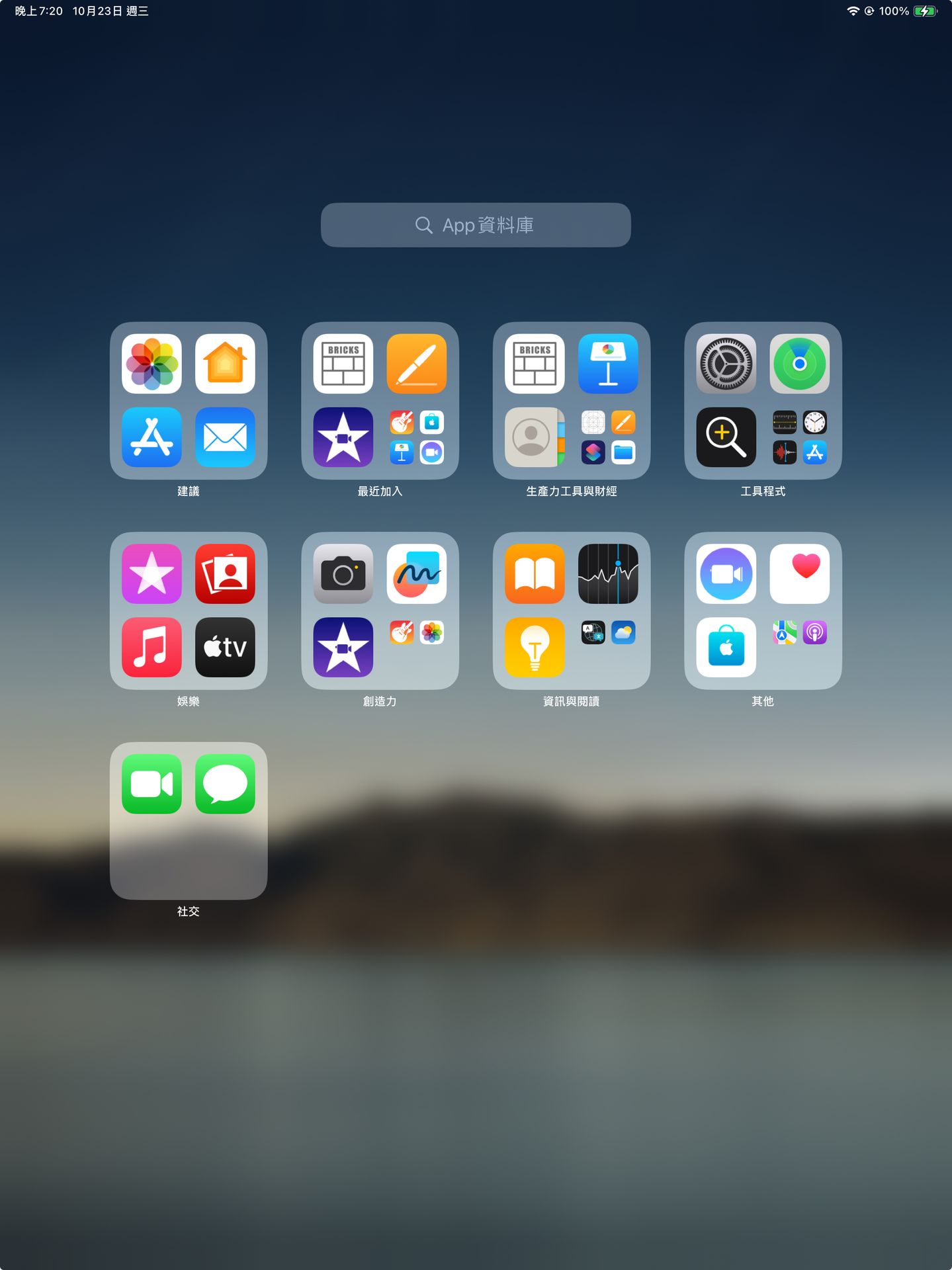The image size is (952, 1270).
Task: Tap the 晚上7:20 clock in status bar
Action: 39,11
